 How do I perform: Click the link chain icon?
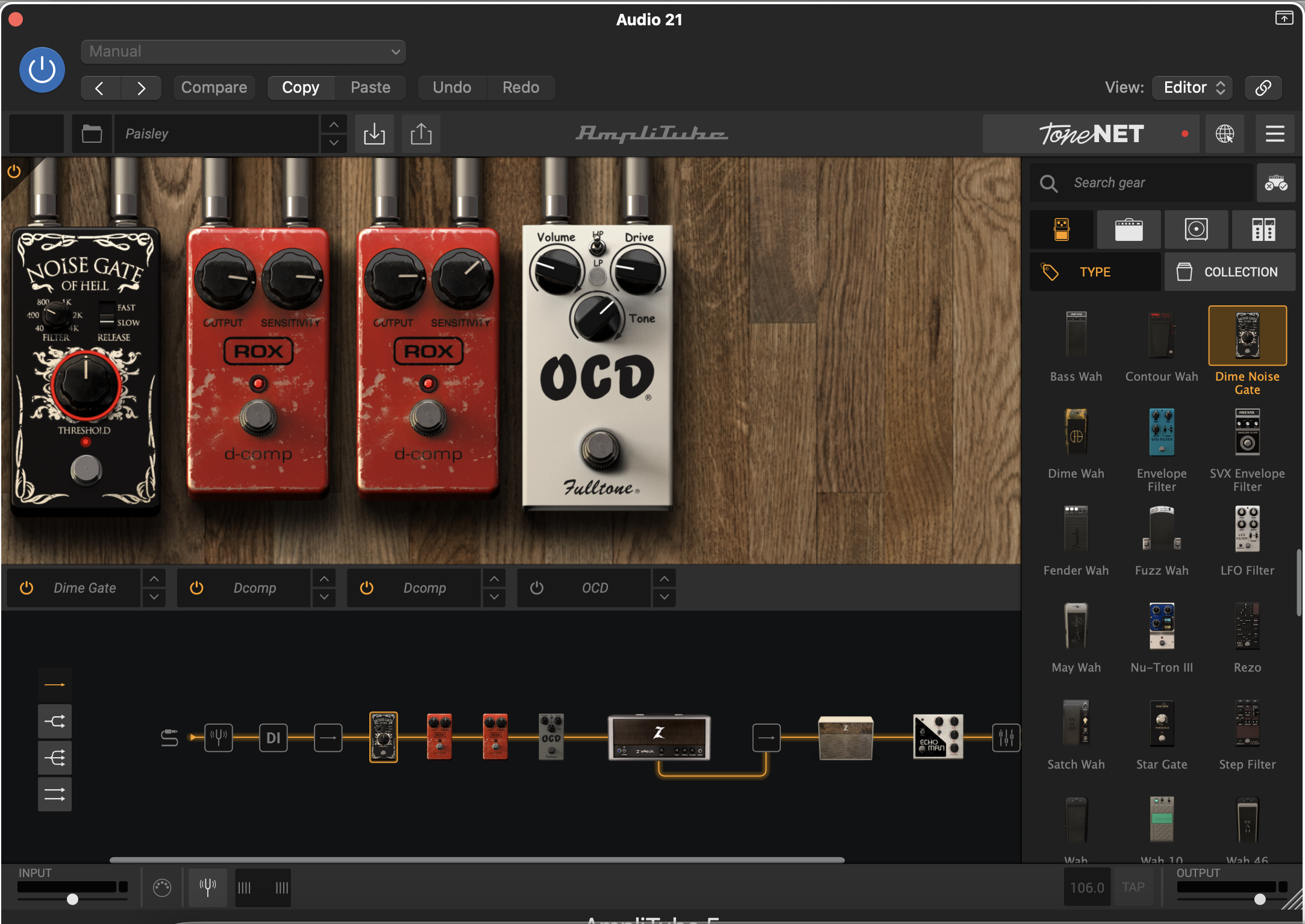pos(1263,88)
